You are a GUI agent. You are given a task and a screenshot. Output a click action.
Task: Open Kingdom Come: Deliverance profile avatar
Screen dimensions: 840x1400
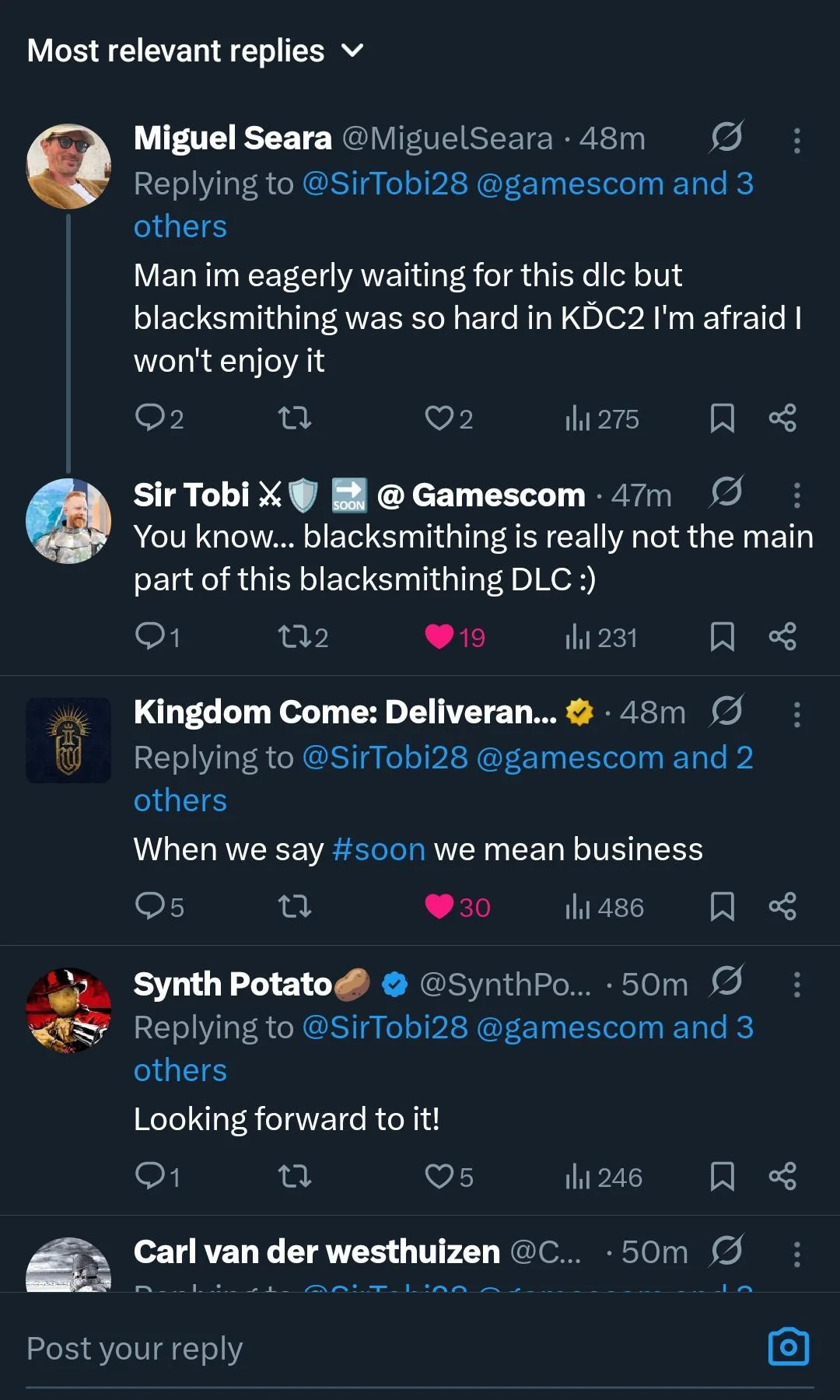point(68,740)
